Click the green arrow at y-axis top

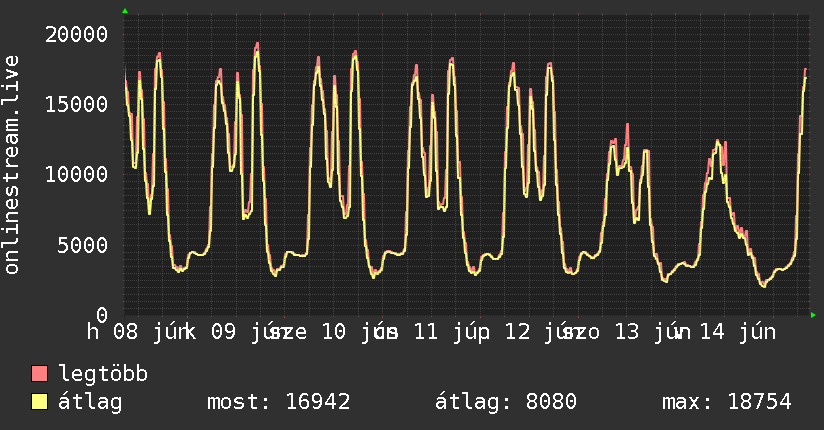coord(125,11)
